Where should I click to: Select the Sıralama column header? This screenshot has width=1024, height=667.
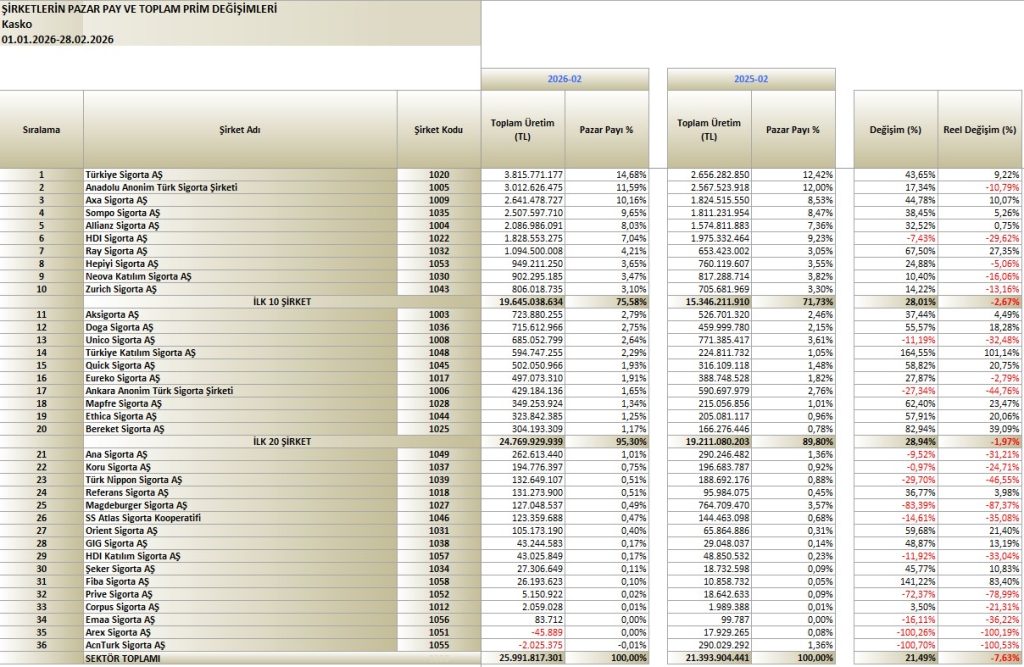(41, 130)
